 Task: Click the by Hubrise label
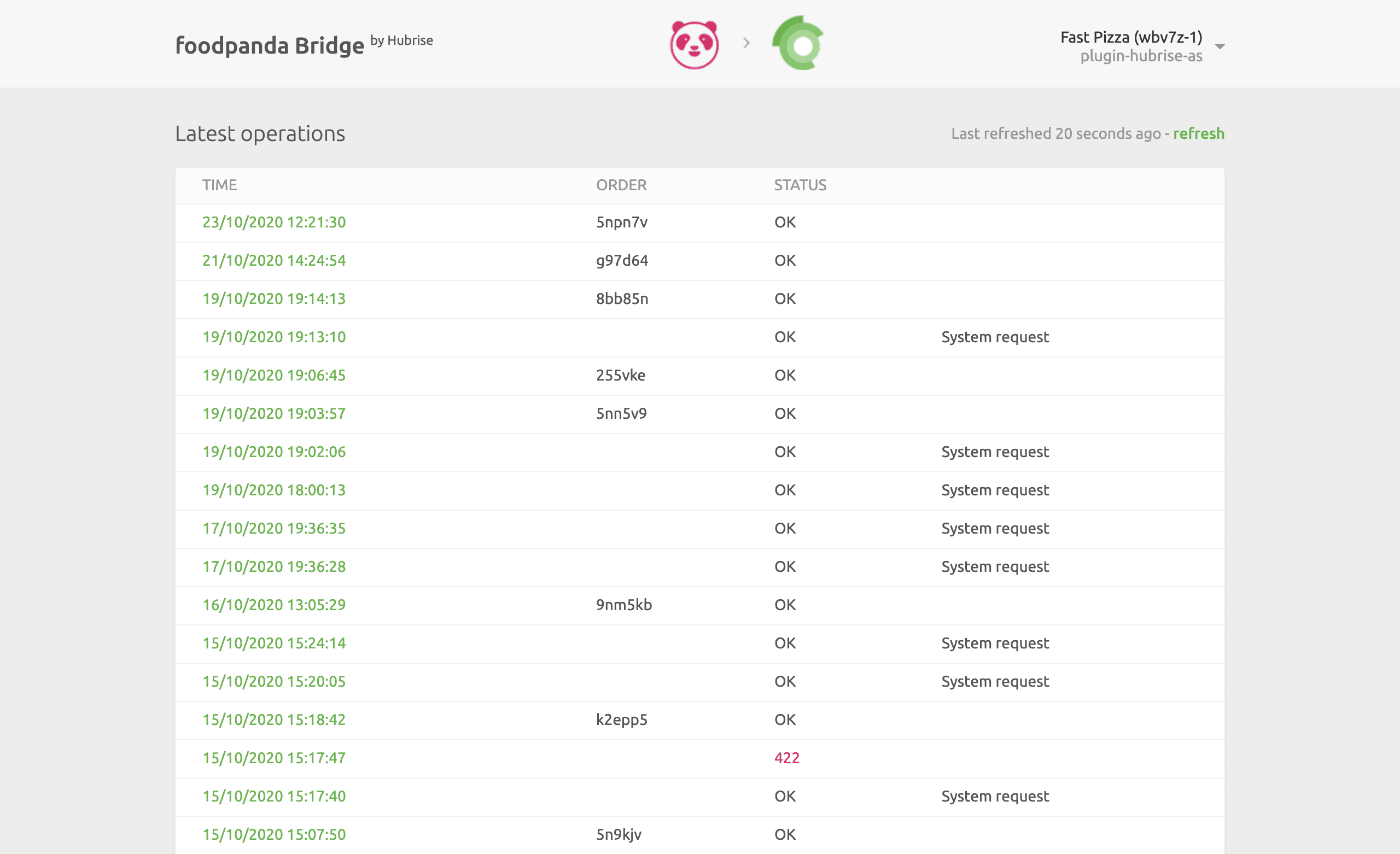(402, 40)
